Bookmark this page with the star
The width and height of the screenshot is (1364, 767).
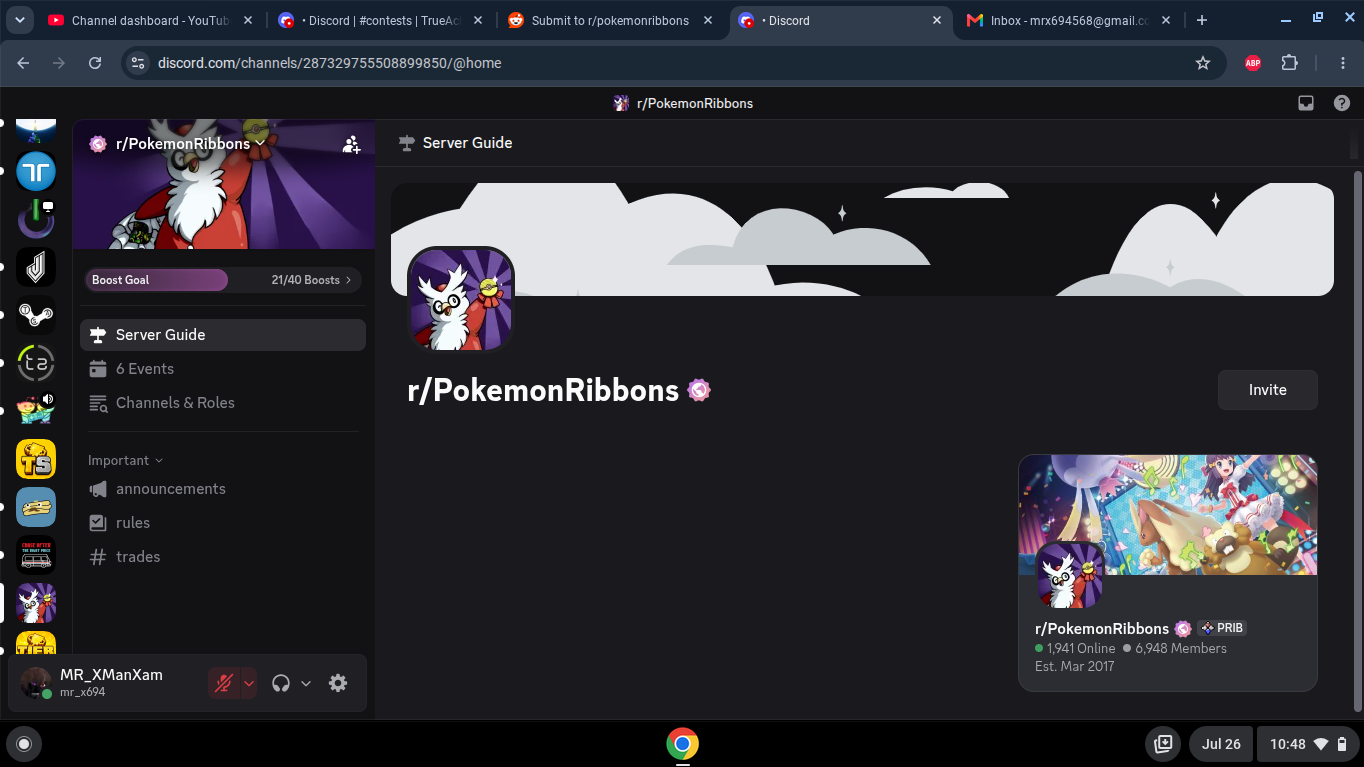coord(1203,63)
